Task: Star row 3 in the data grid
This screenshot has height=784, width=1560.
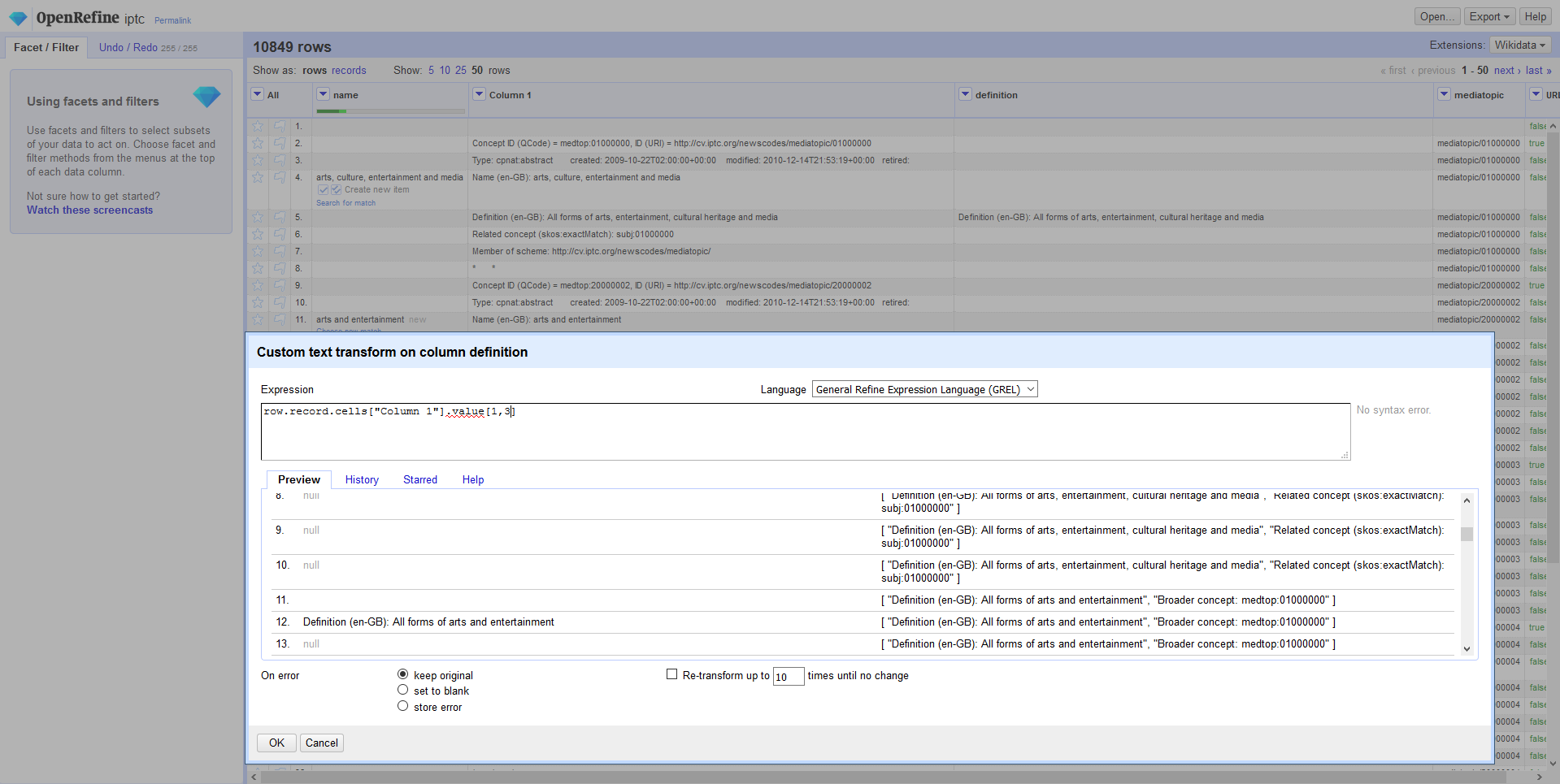Action: [x=258, y=160]
